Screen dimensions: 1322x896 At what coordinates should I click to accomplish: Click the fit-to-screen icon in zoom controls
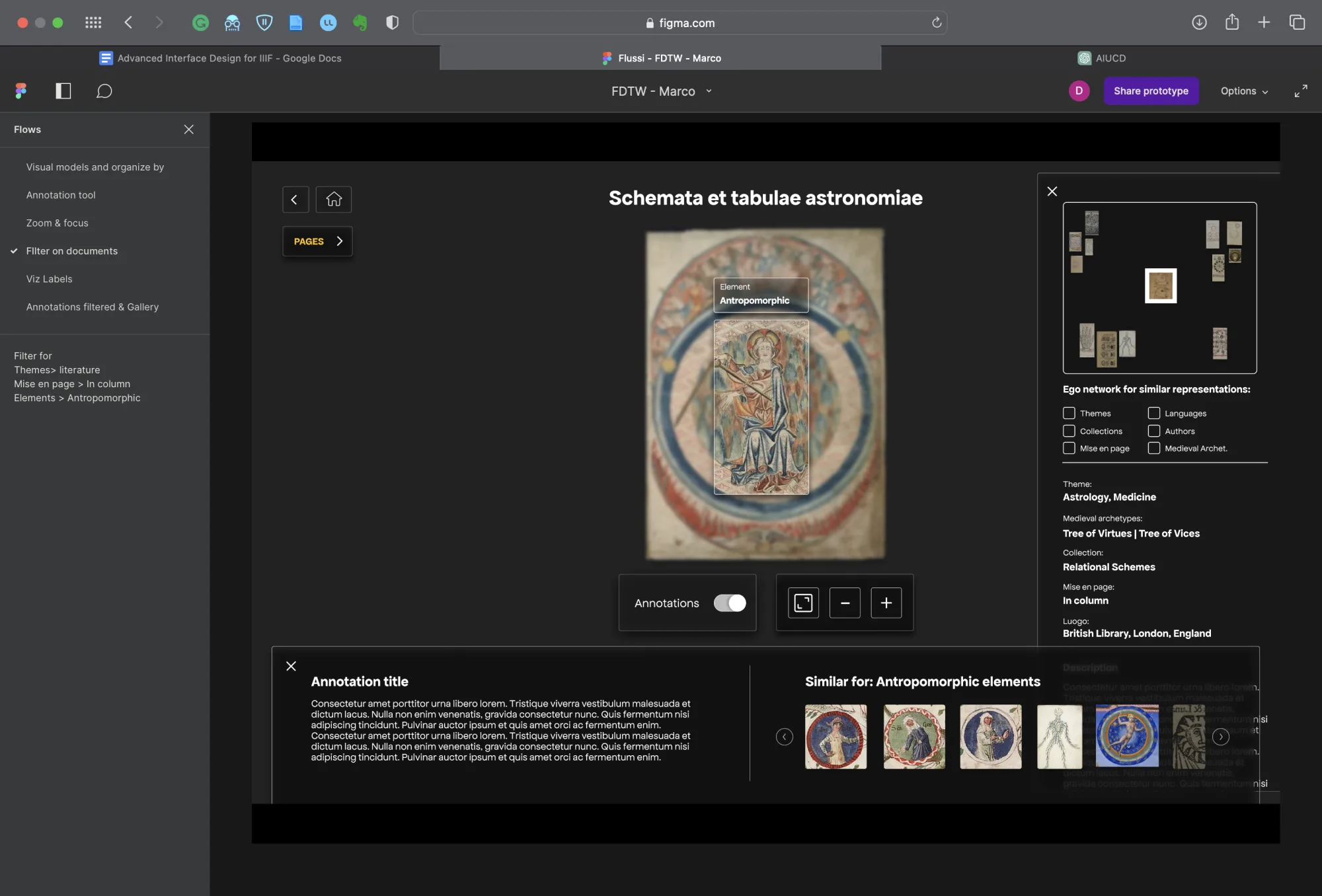(803, 603)
